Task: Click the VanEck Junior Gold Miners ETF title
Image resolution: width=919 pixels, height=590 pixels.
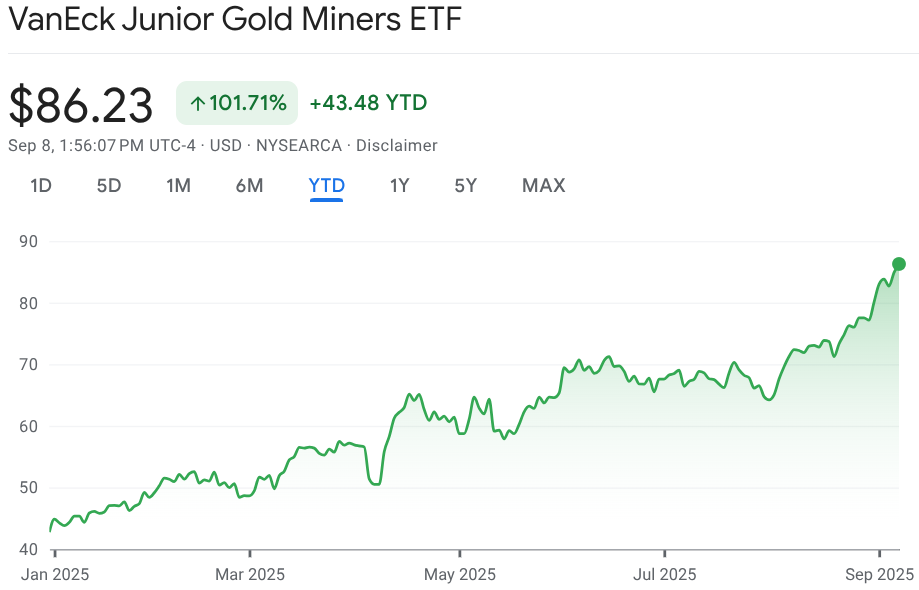Action: pos(235,20)
